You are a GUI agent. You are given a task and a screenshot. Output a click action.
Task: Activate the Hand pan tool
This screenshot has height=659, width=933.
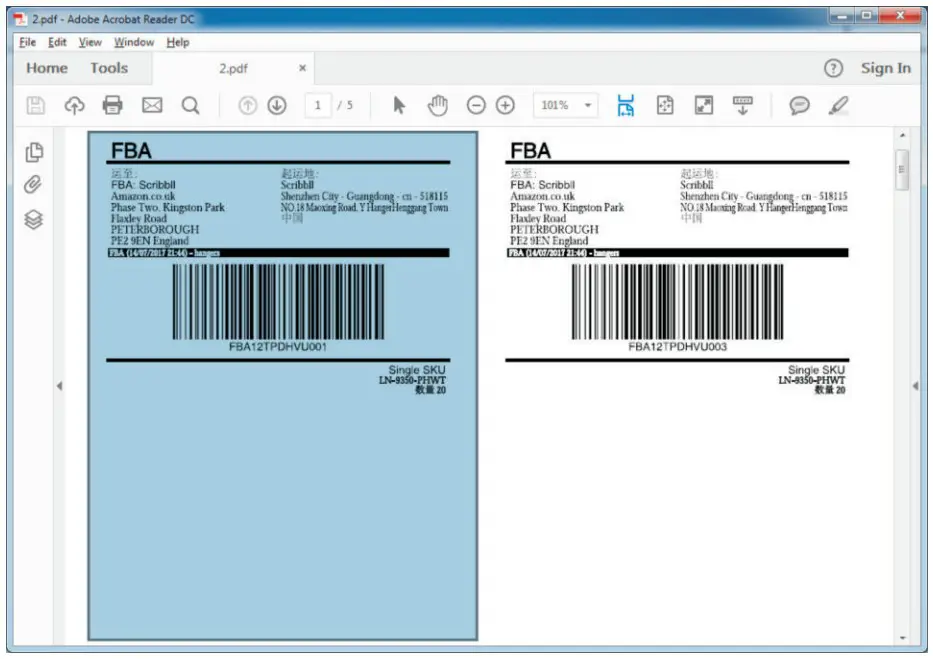click(437, 105)
